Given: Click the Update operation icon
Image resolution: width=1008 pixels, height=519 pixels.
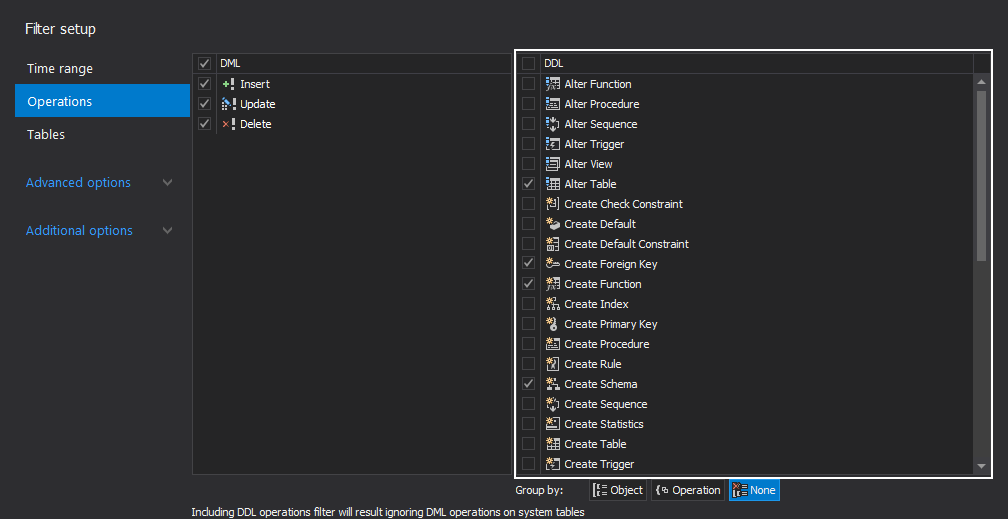Looking at the screenshot, I should (x=229, y=104).
